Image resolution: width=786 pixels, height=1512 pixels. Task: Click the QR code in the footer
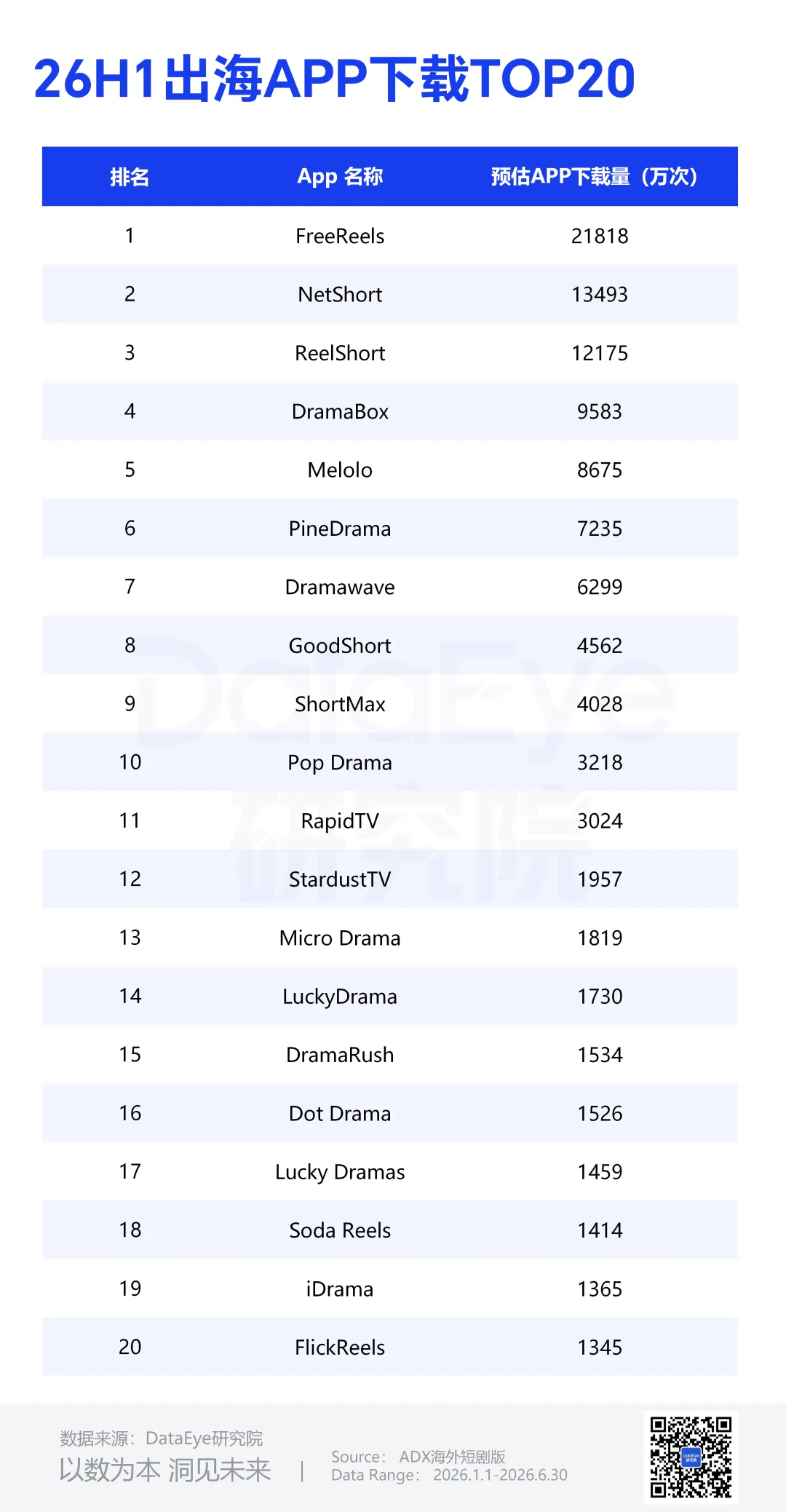tap(691, 1457)
